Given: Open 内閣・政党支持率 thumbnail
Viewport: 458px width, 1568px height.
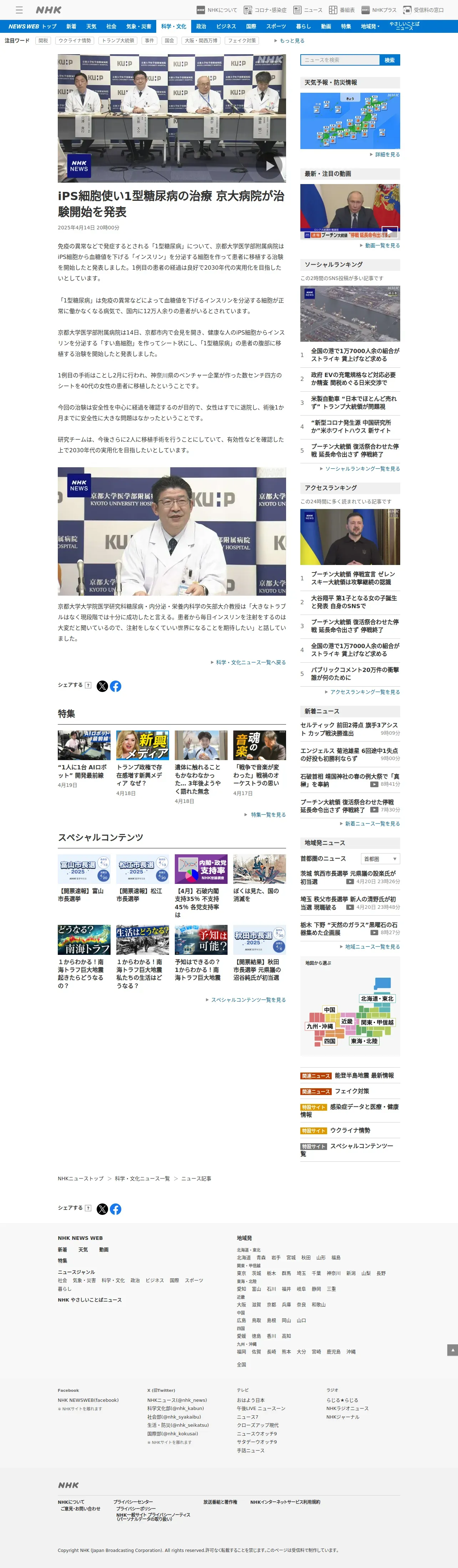Looking at the screenshot, I should tap(201, 869).
